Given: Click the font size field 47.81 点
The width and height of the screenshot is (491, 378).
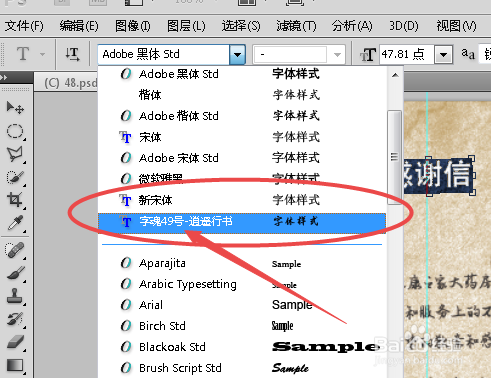Looking at the screenshot, I should pyautogui.click(x=407, y=55).
